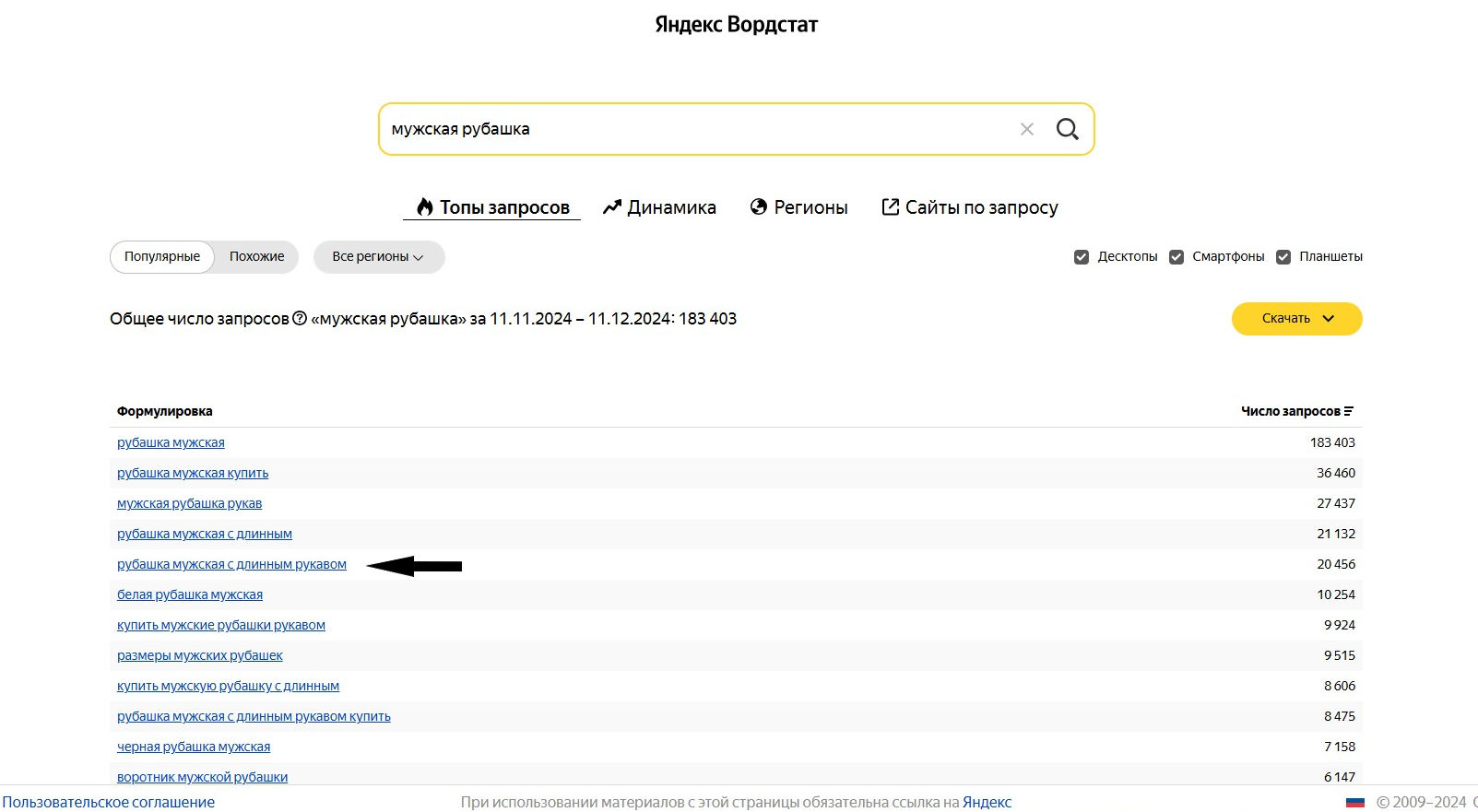
Task: Select the Топы запросов tab
Action: pyautogui.click(x=492, y=207)
